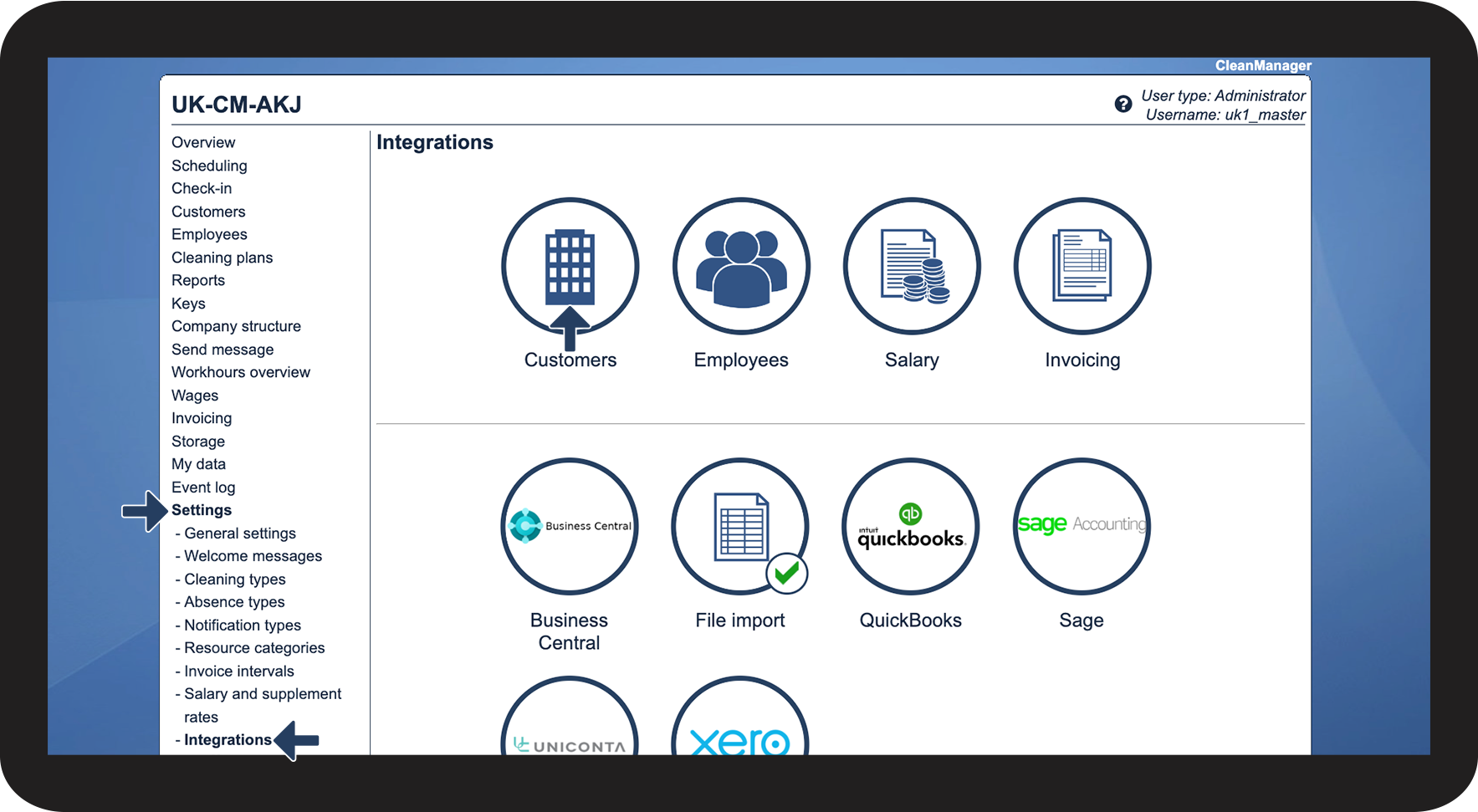1478x812 pixels.
Task: Go to Cleaning plans
Action: 222,258
